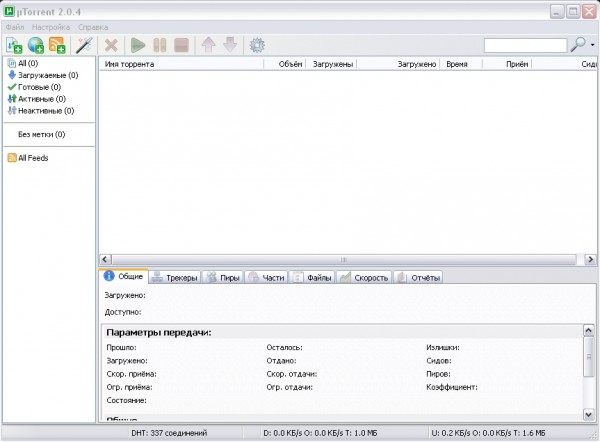Click the green Start torrent icon
Screen dimensions: 600x442
pos(138,45)
